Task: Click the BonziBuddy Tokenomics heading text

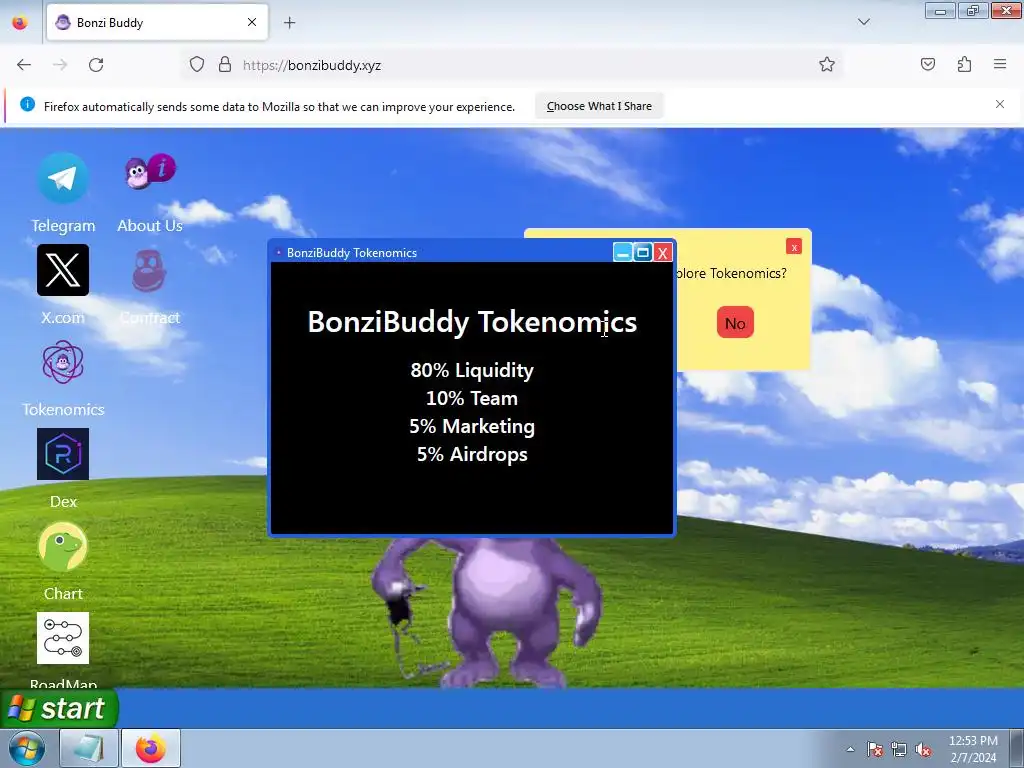Action: pos(472,321)
